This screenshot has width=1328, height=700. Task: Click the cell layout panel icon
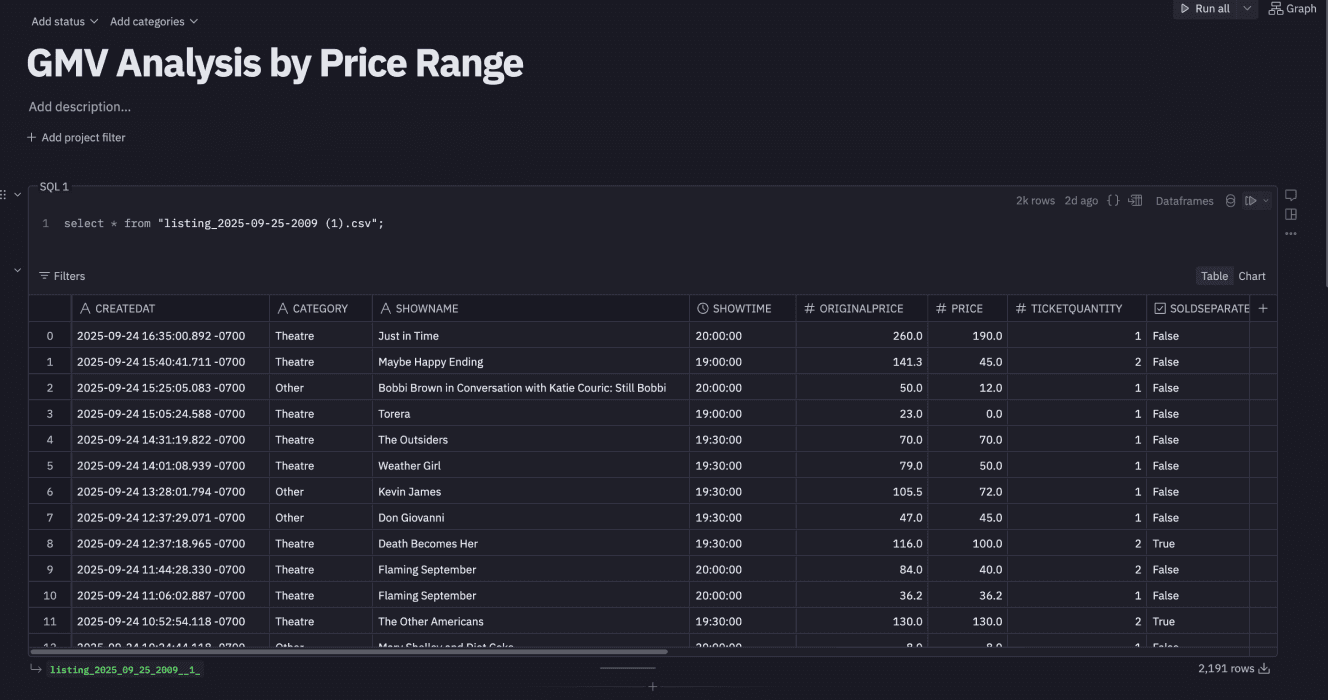pyautogui.click(x=1291, y=214)
